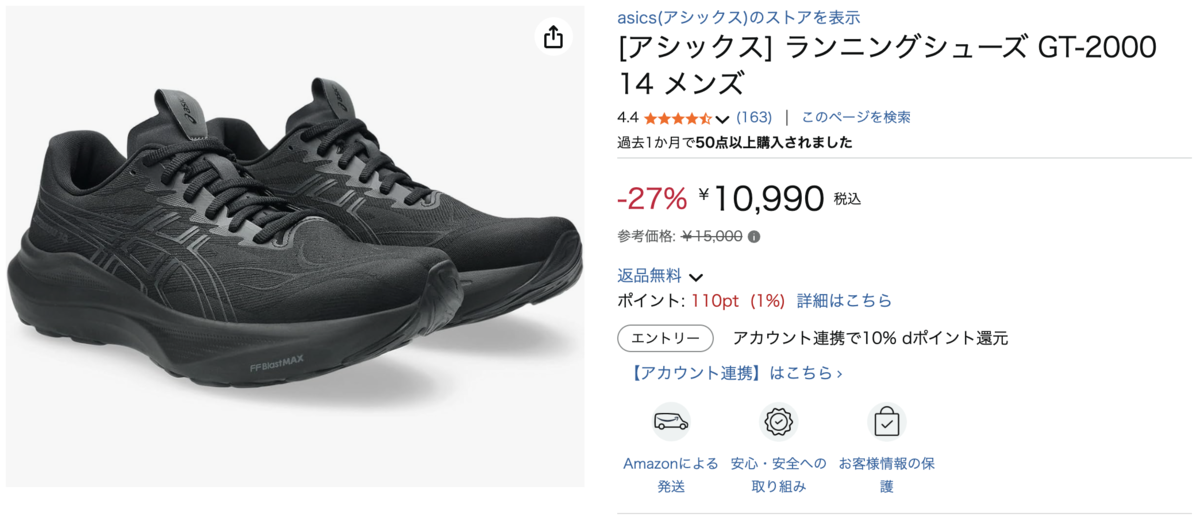Image resolution: width=1200 pixels, height=525 pixels.
Task: Click the このページを検索 link
Action: point(856,117)
